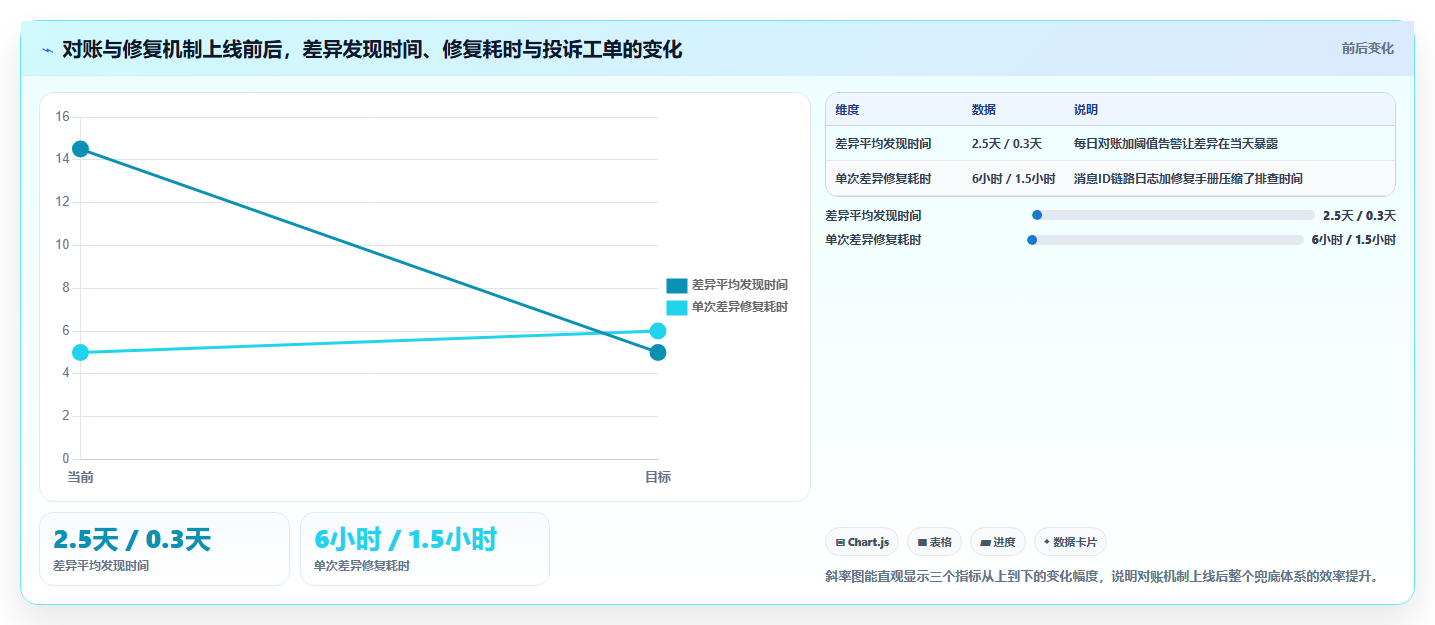Click the 表格 tag chip
1435x625 pixels.
[934, 542]
